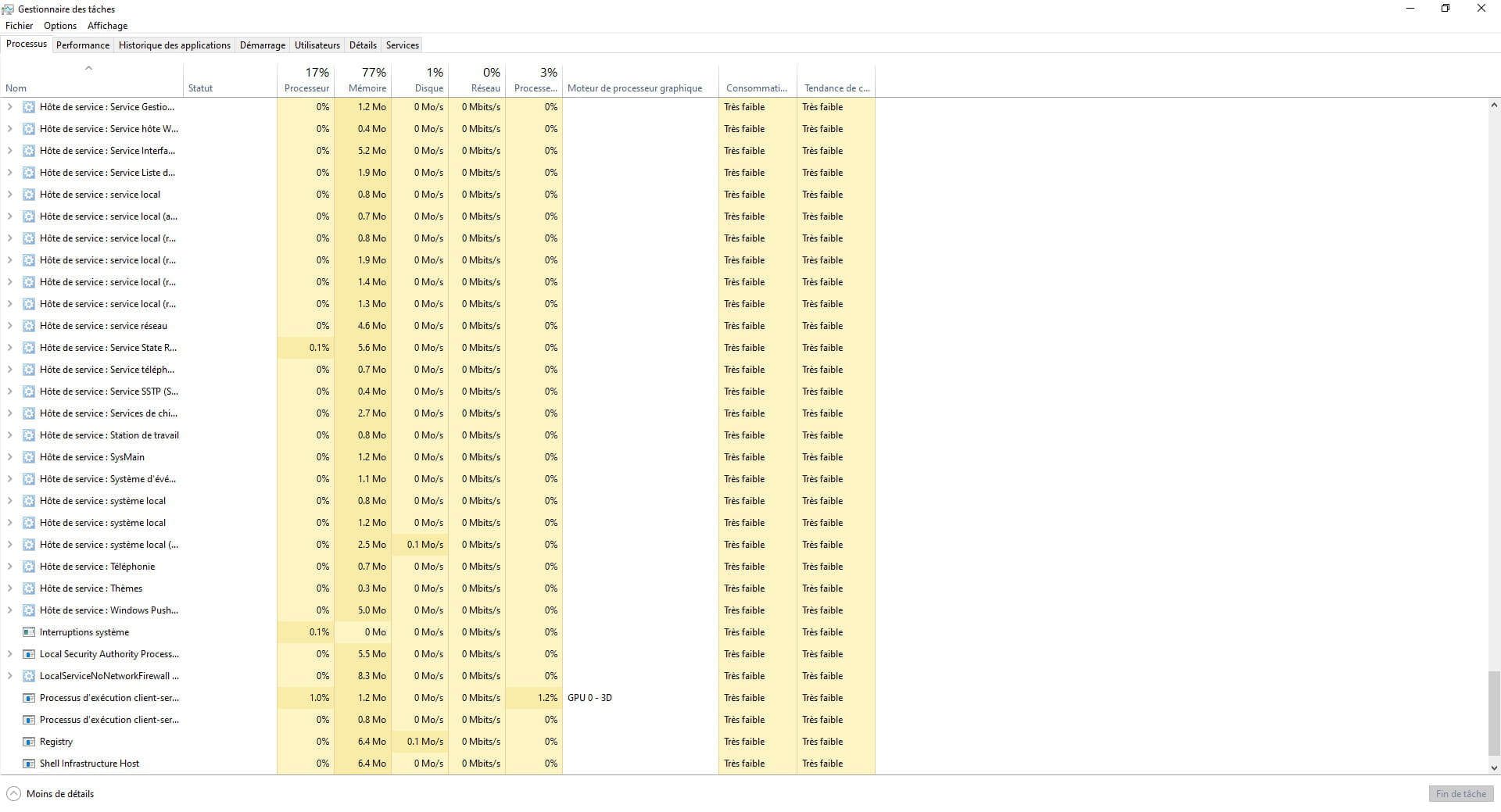Screen dimensions: 1501x812
Task: Click the gear icon for Thèmes service
Action: (29, 588)
